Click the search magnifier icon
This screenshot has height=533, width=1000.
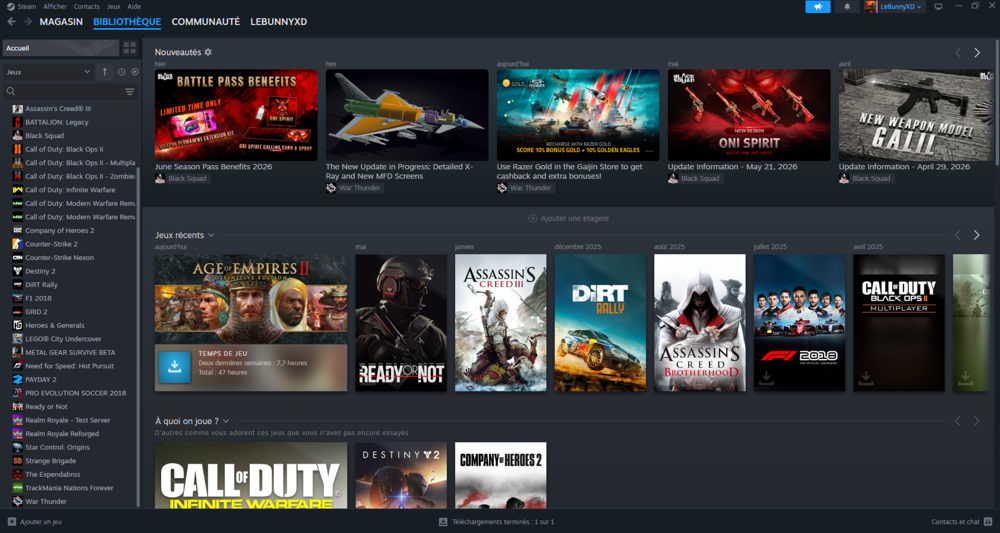(x=11, y=92)
